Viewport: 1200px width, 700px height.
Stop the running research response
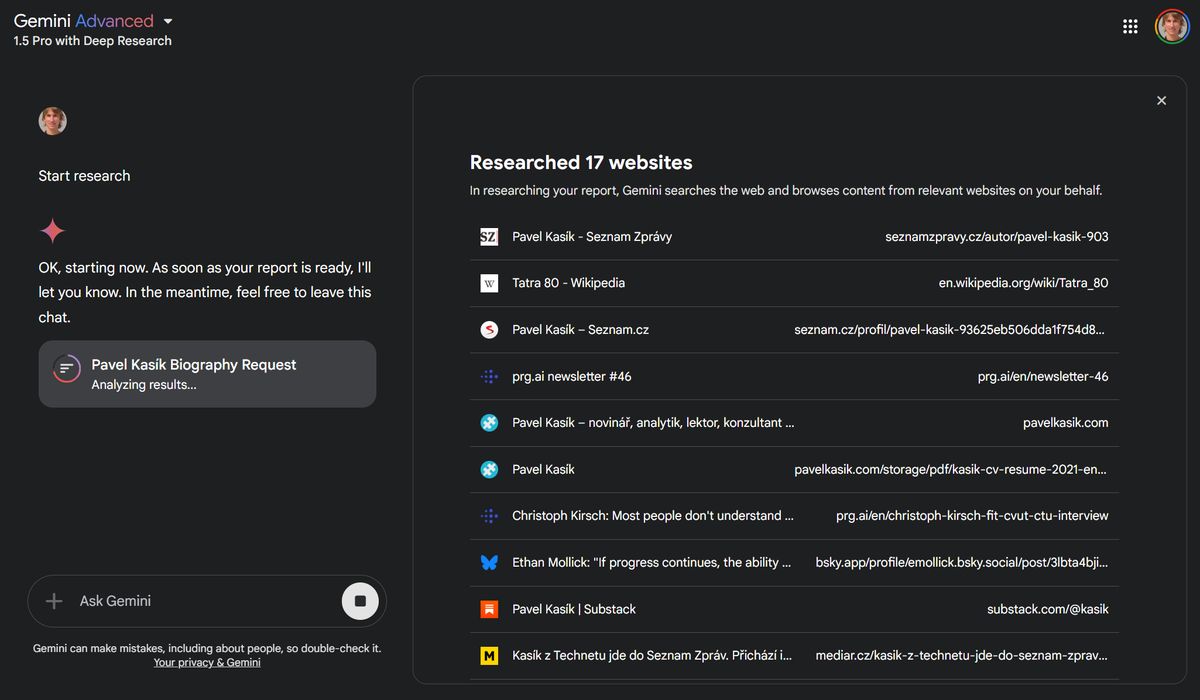point(360,601)
